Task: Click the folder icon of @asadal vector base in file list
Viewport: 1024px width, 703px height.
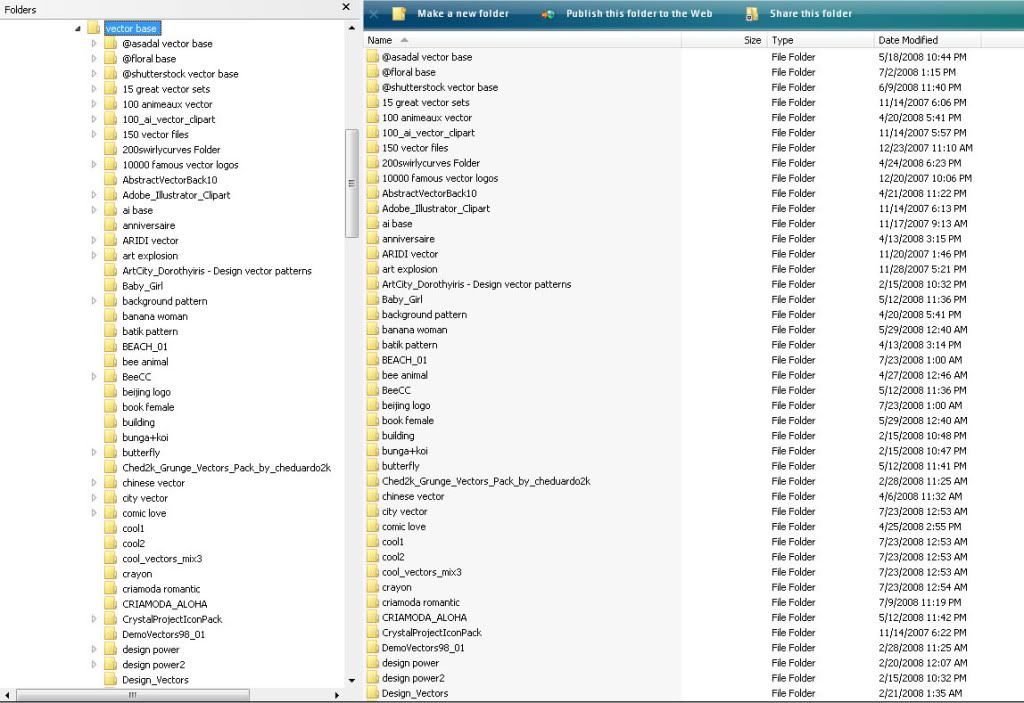Action: 373,57
